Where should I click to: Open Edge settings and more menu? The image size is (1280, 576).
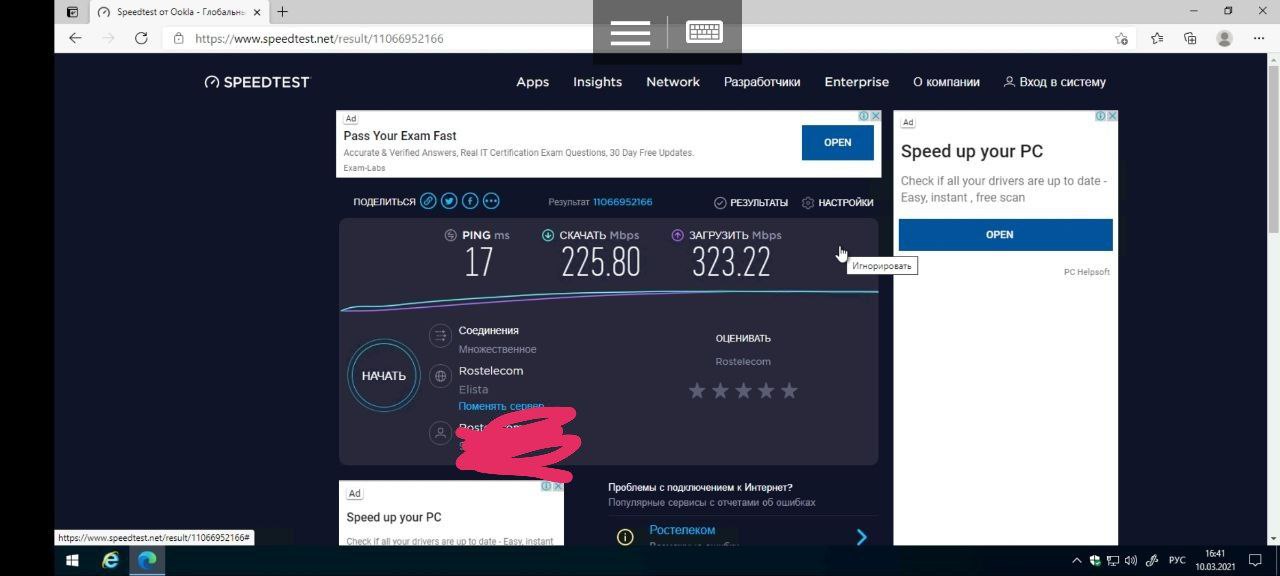coord(1259,38)
